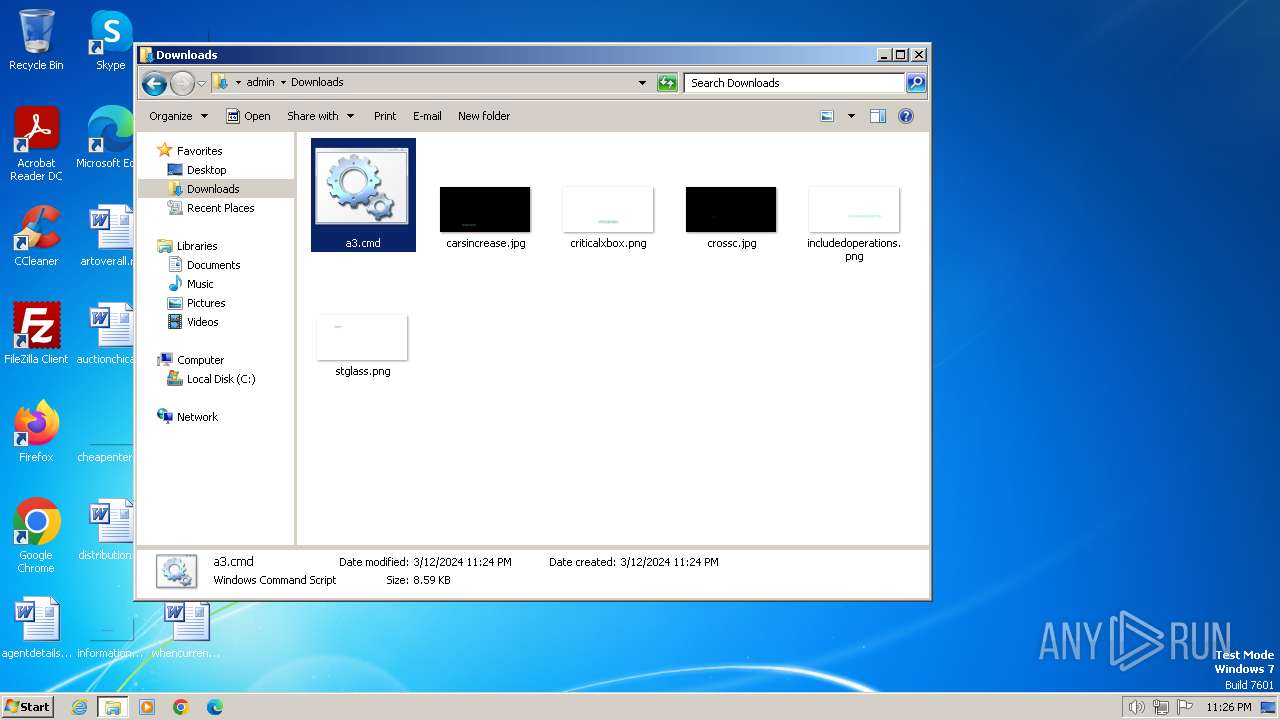
Task: Click the distribution Word document icon
Action: (106, 529)
